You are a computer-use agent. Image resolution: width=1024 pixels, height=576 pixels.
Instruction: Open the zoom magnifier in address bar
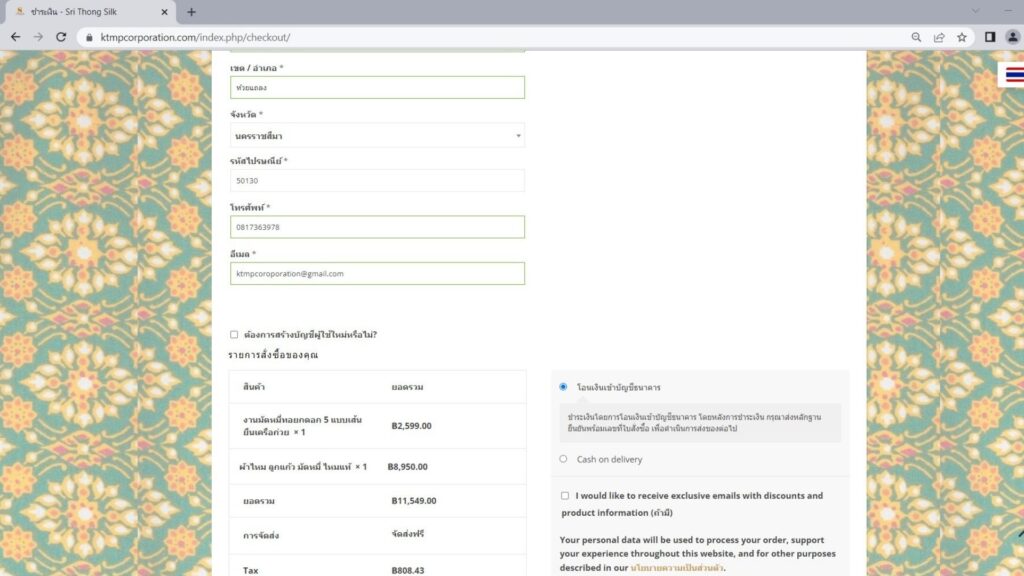tap(916, 37)
